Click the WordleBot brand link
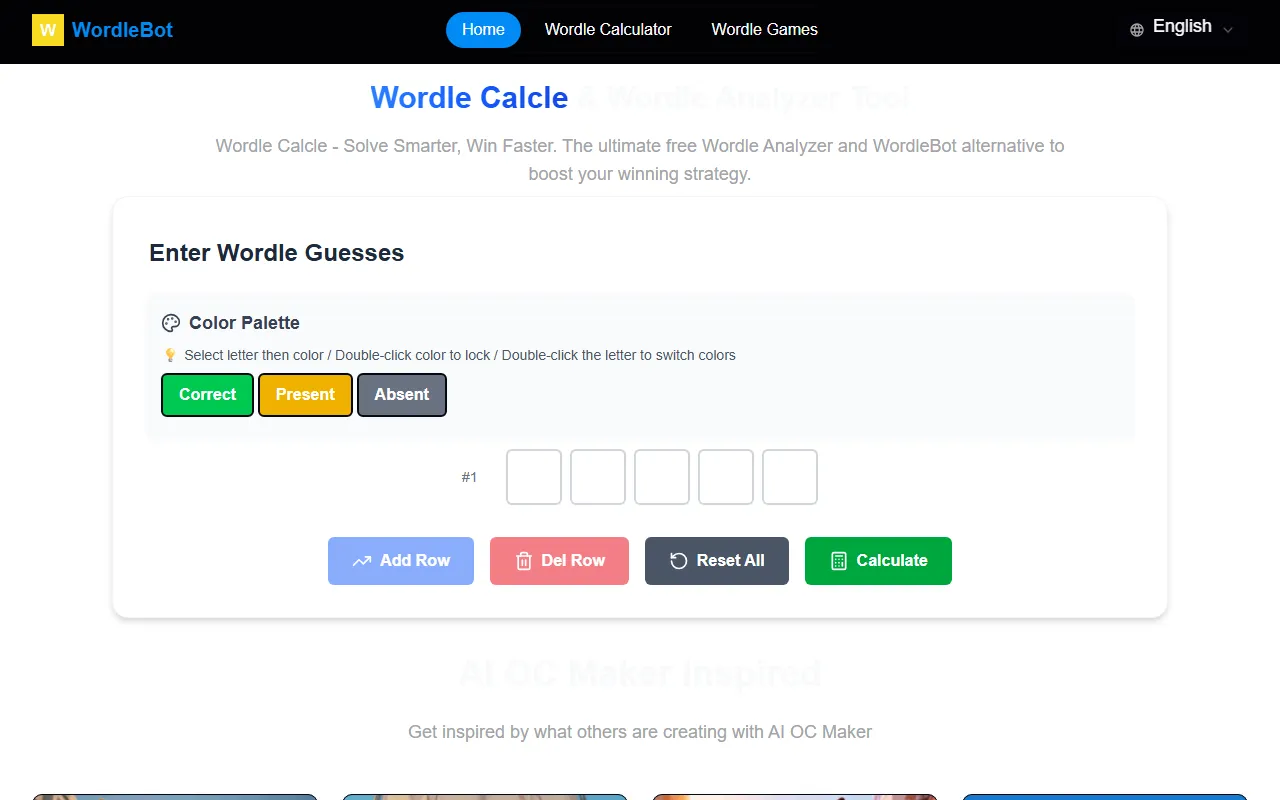 pos(122,30)
